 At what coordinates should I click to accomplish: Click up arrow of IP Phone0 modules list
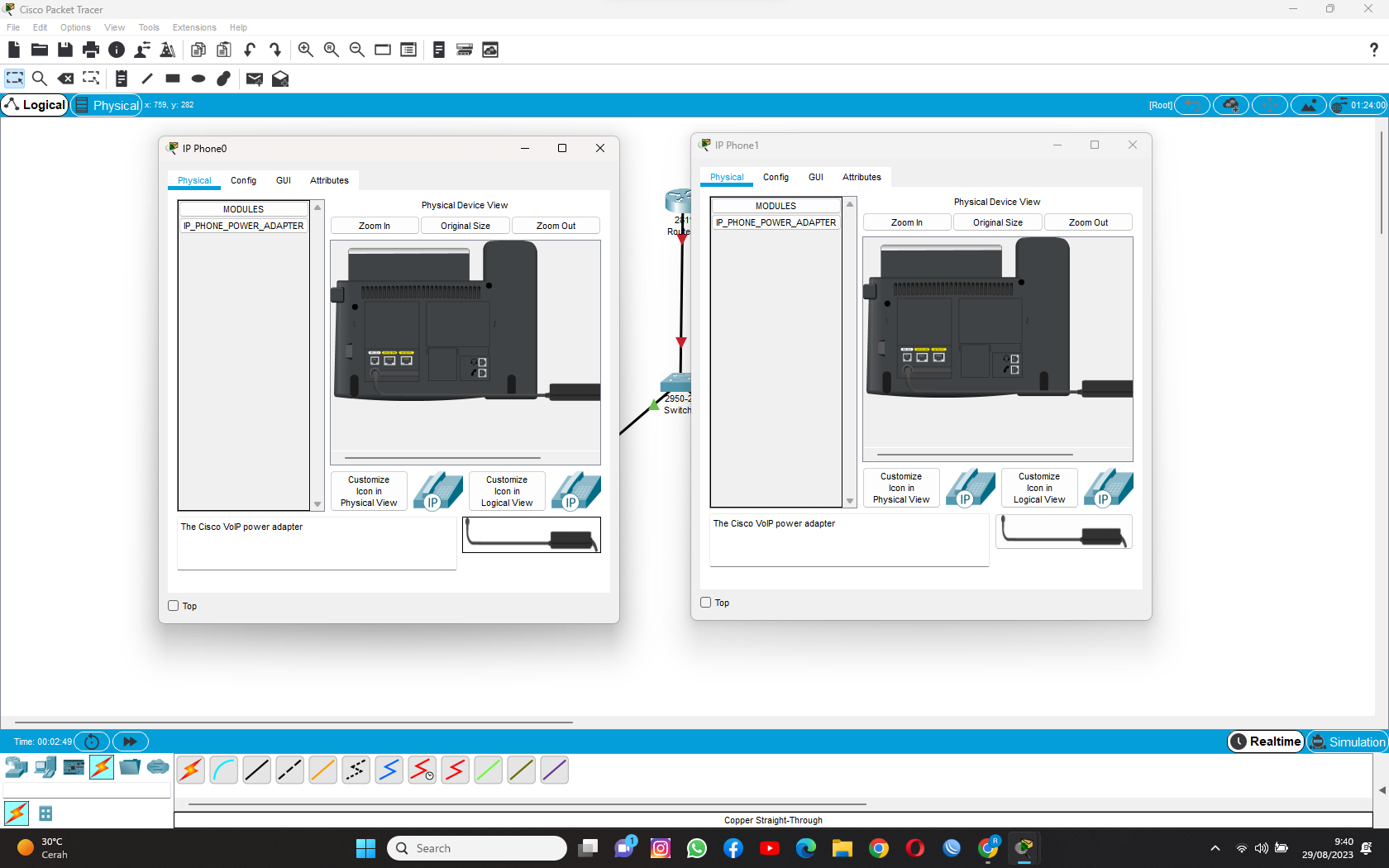pyautogui.click(x=317, y=207)
